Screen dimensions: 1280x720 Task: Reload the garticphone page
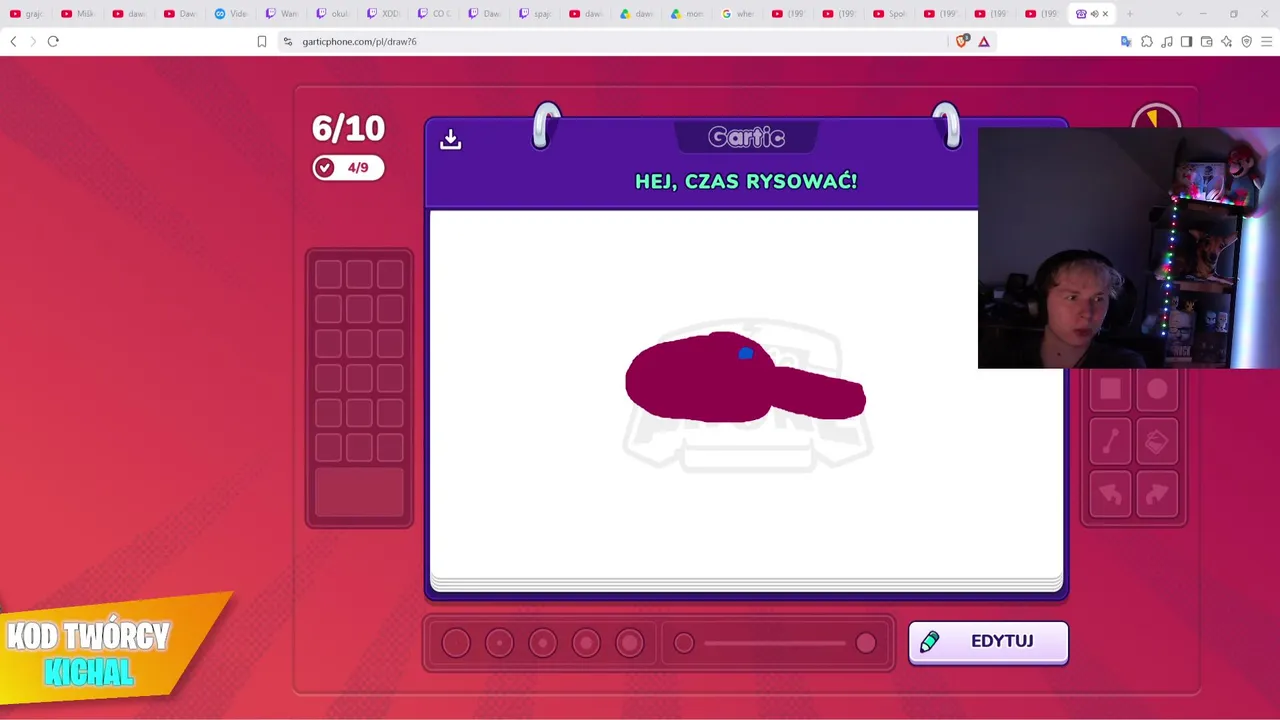53,41
